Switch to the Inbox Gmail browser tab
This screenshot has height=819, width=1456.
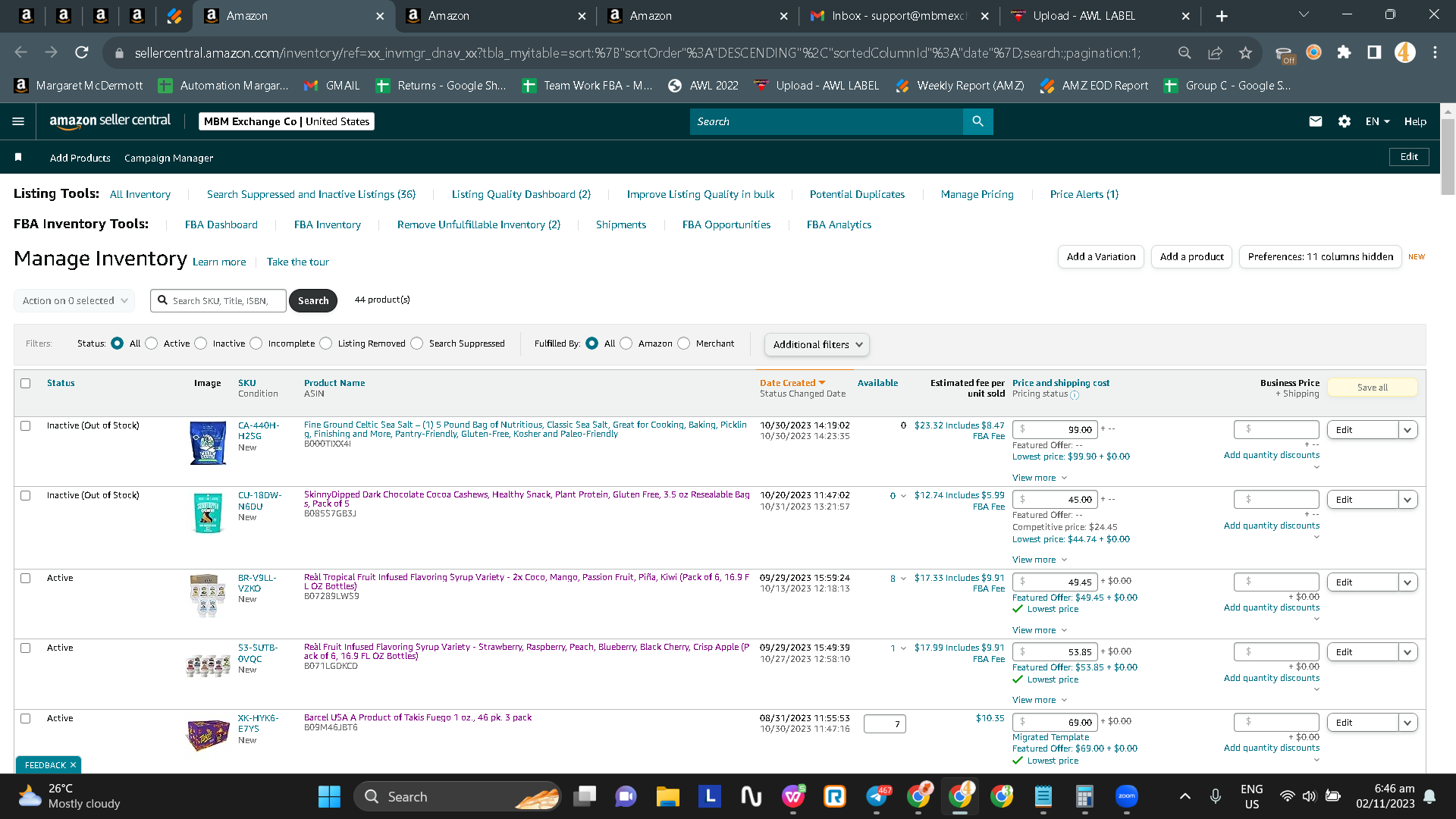click(899, 16)
